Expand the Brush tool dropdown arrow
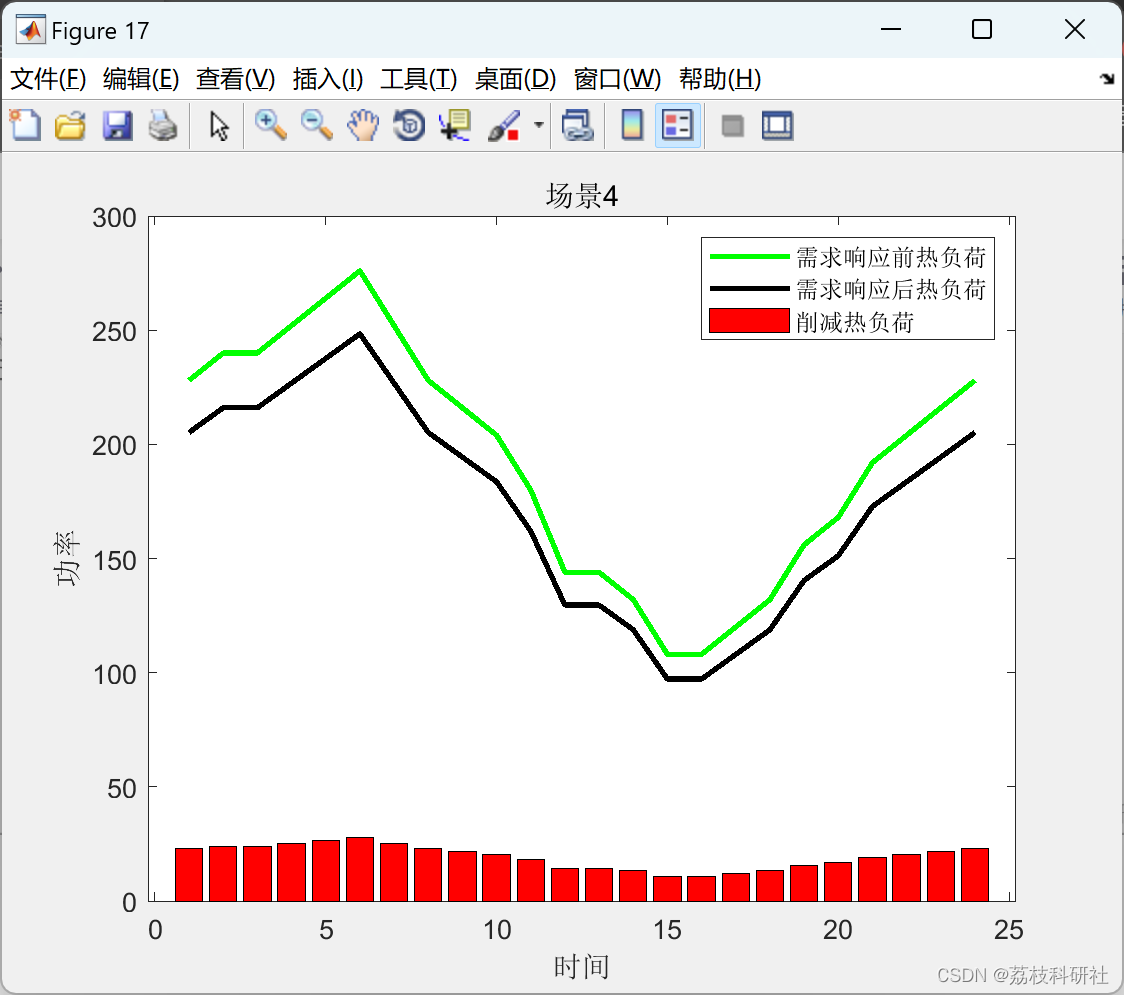 click(539, 125)
